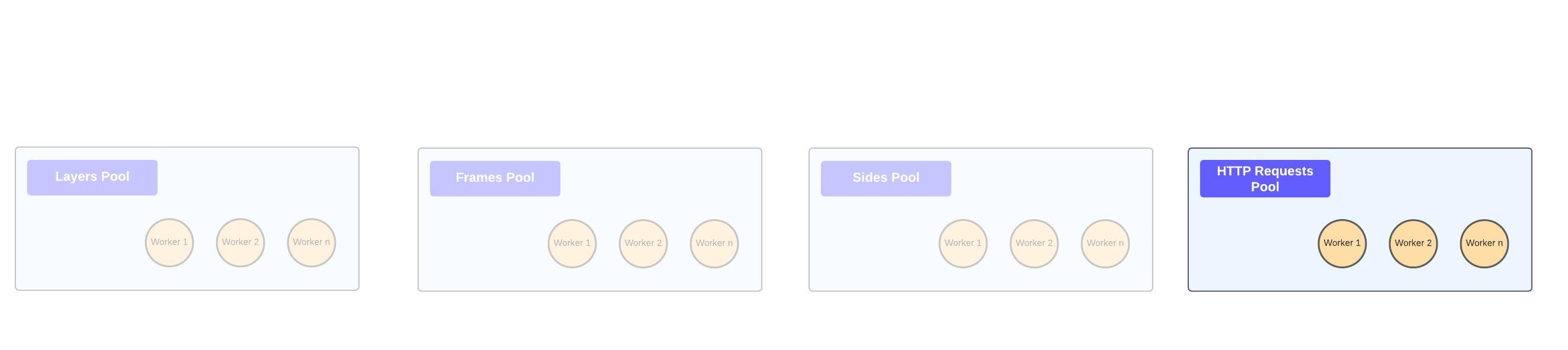1568x350 pixels.
Task: Select Worker 2 in HTTP Requests Pool
Action: point(1413,243)
